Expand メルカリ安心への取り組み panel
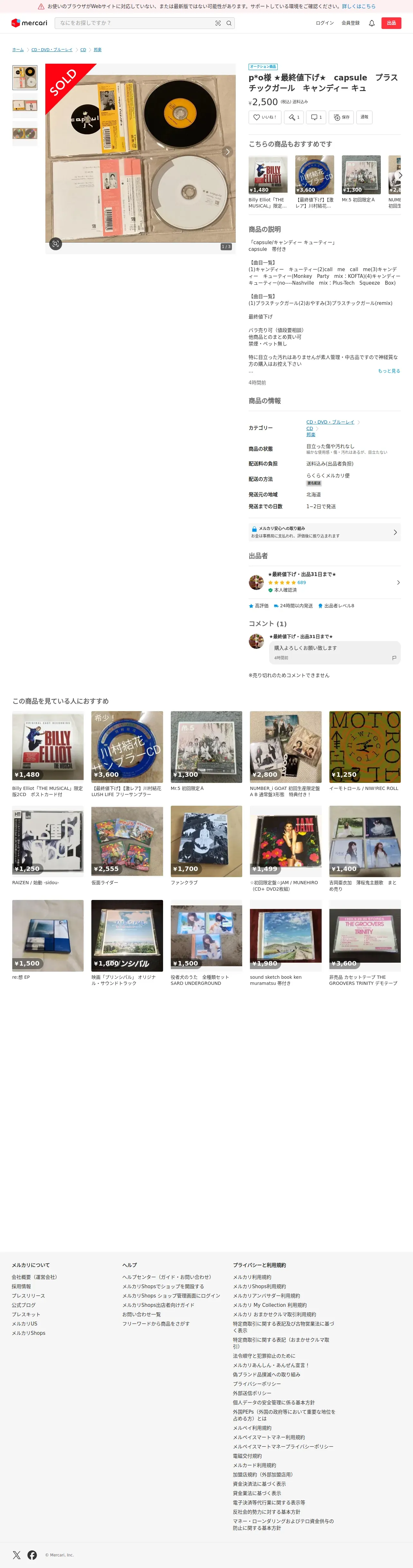Screen dimensions: 413x1568 coord(325,532)
